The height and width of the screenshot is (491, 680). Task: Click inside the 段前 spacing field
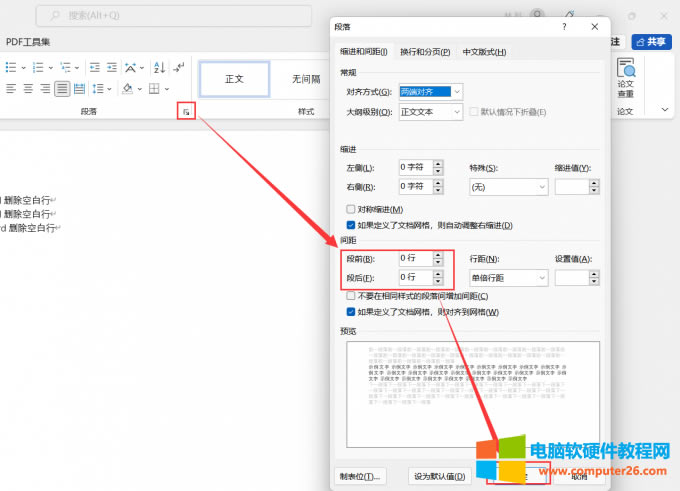(x=414, y=258)
